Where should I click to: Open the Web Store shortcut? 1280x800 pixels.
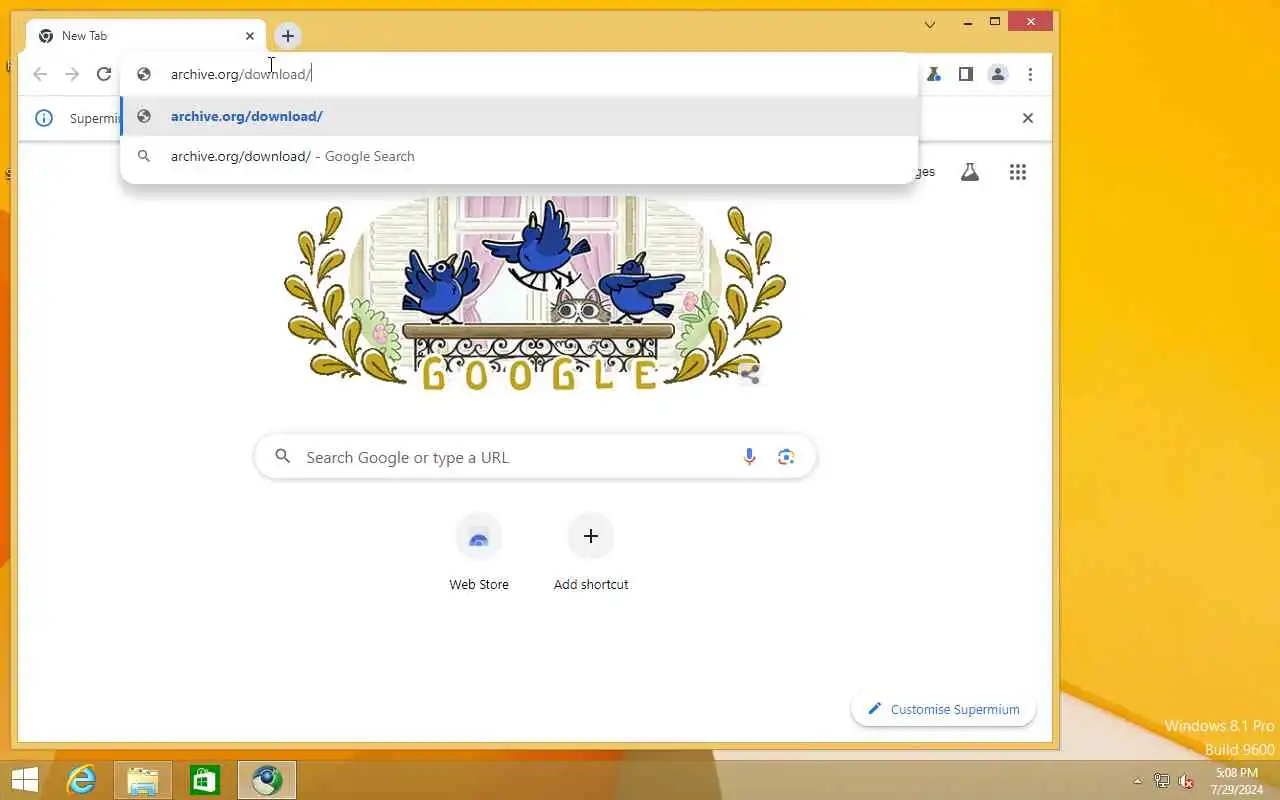click(x=479, y=553)
